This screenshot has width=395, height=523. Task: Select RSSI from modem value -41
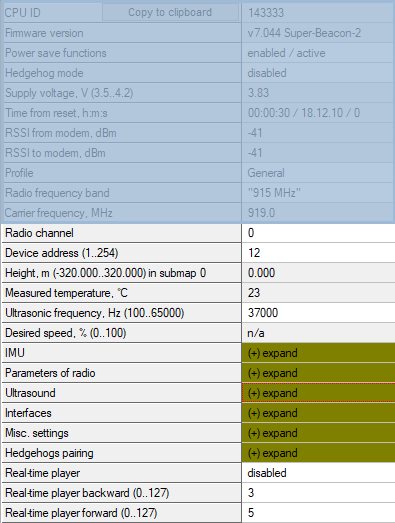[318, 133]
